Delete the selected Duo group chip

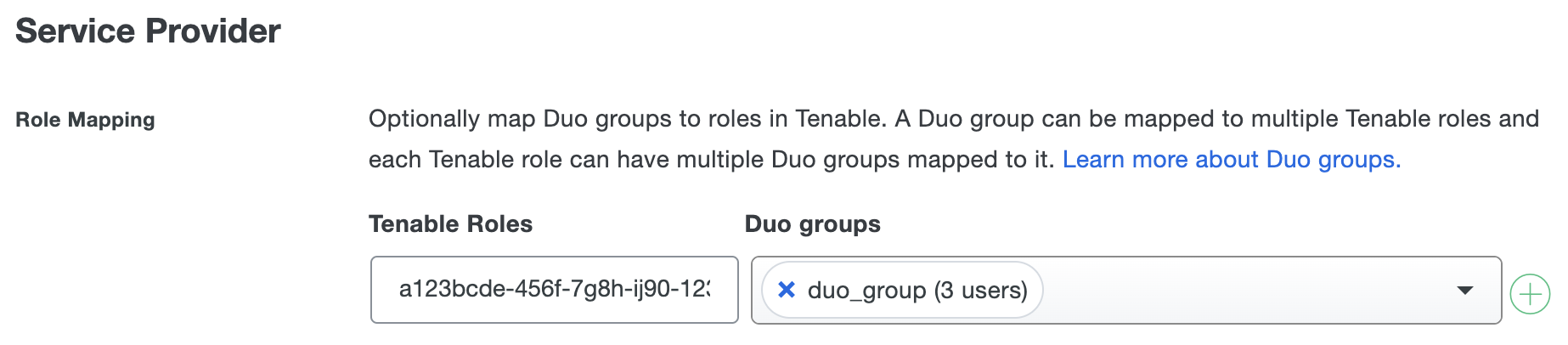[787, 290]
